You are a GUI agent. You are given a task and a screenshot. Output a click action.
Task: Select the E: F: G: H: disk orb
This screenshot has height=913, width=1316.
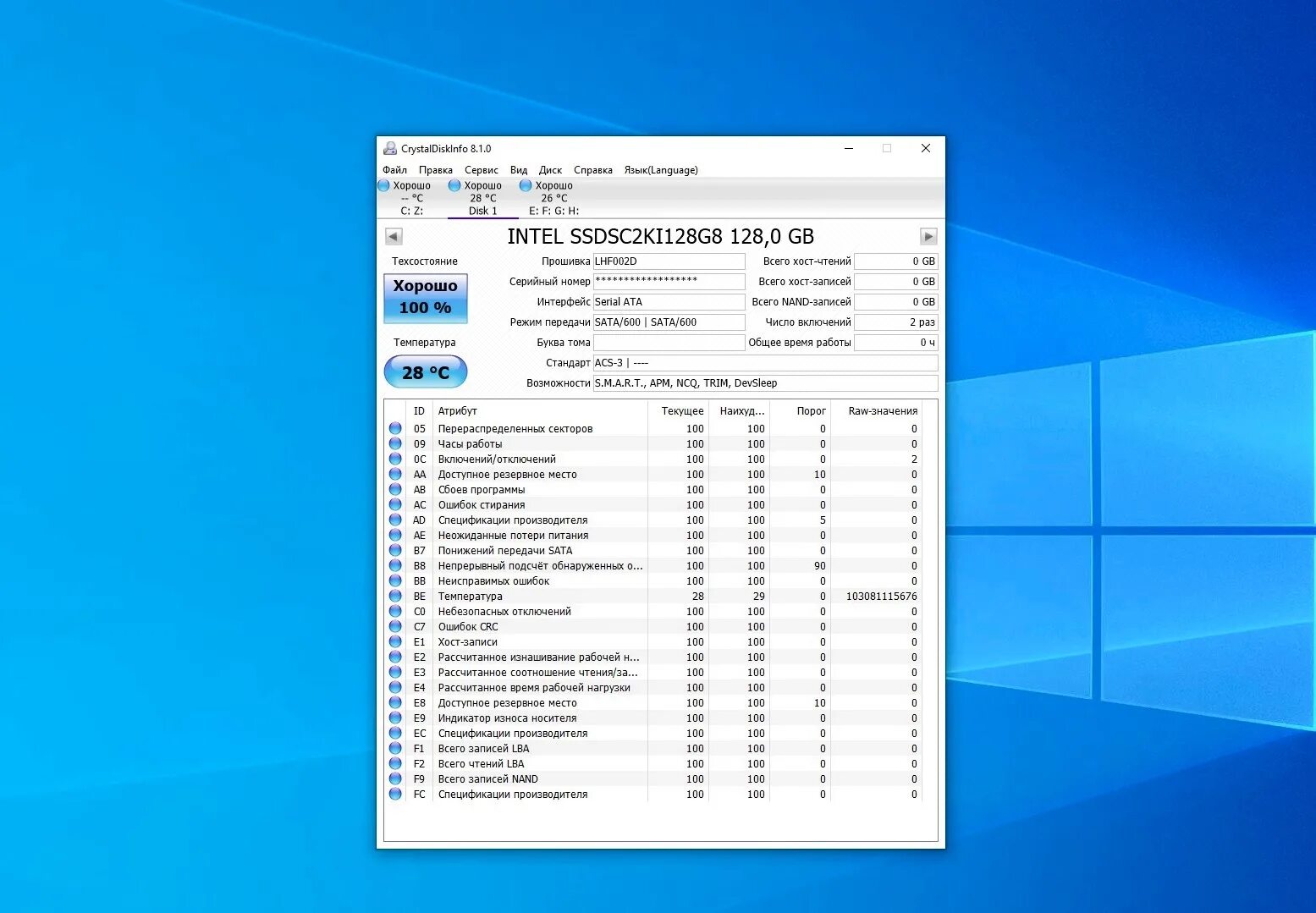point(526,185)
